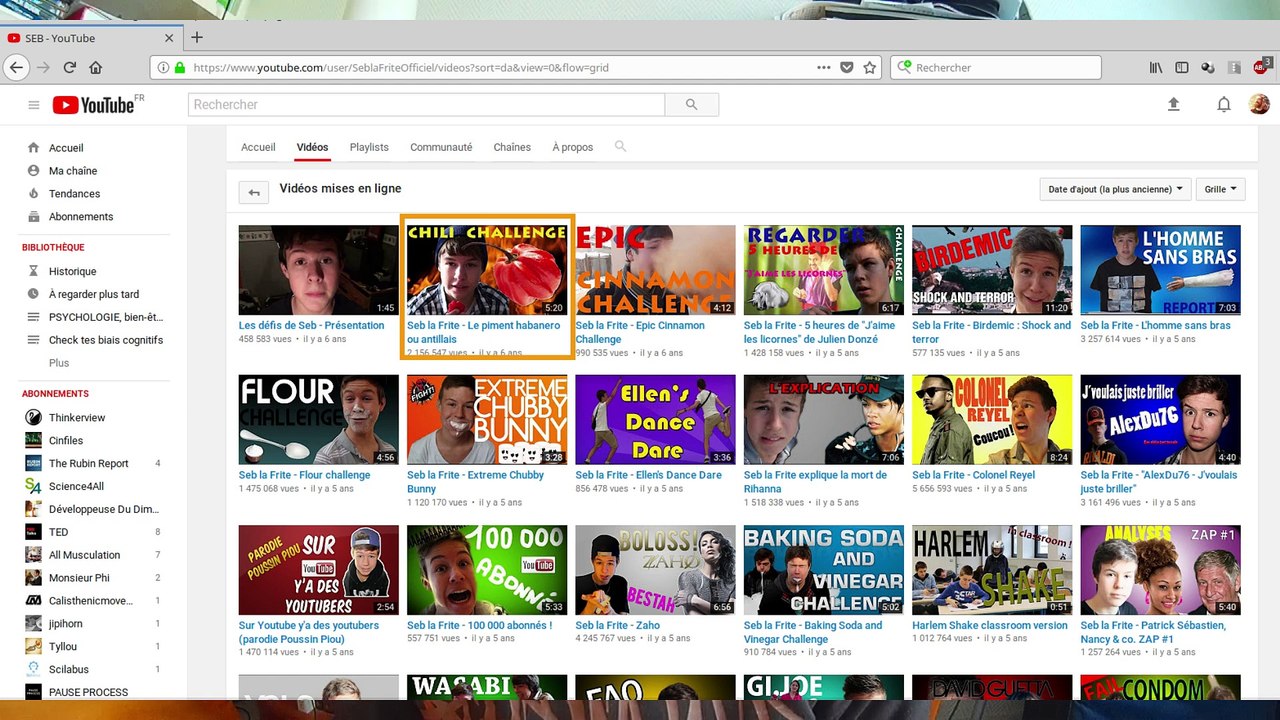Open the Chaînes tab
Screen dimensions: 1280x720
tap(512, 147)
